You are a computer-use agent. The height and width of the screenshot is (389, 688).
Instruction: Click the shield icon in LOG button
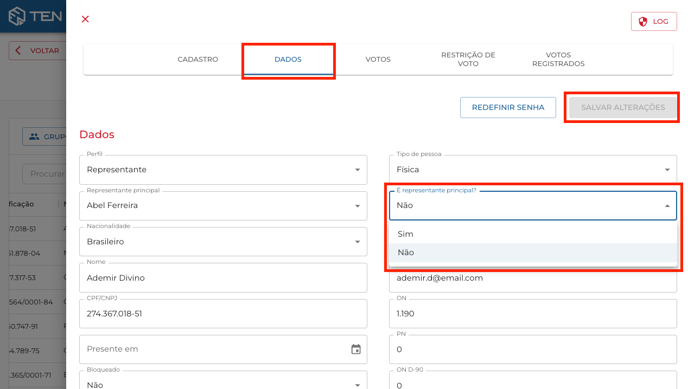643,21
